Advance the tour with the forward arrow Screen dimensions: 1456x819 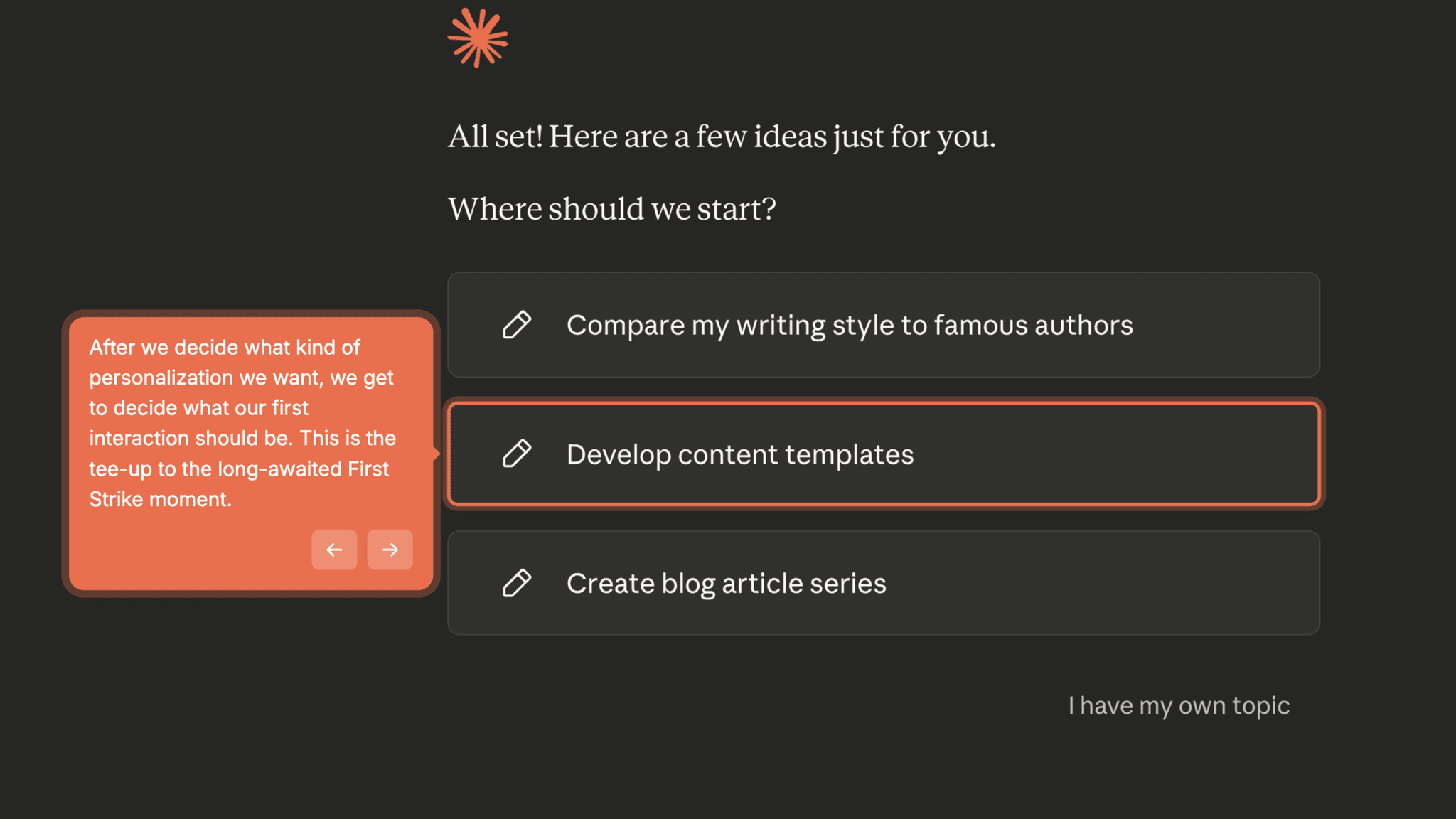point(390,550)
